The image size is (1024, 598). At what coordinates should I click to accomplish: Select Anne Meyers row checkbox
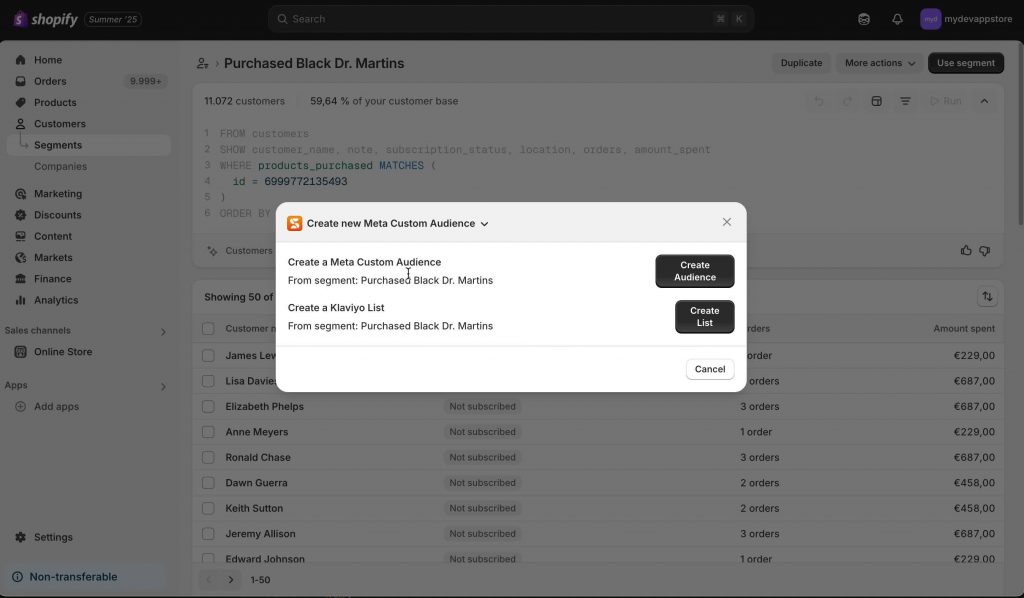[208, 432]
